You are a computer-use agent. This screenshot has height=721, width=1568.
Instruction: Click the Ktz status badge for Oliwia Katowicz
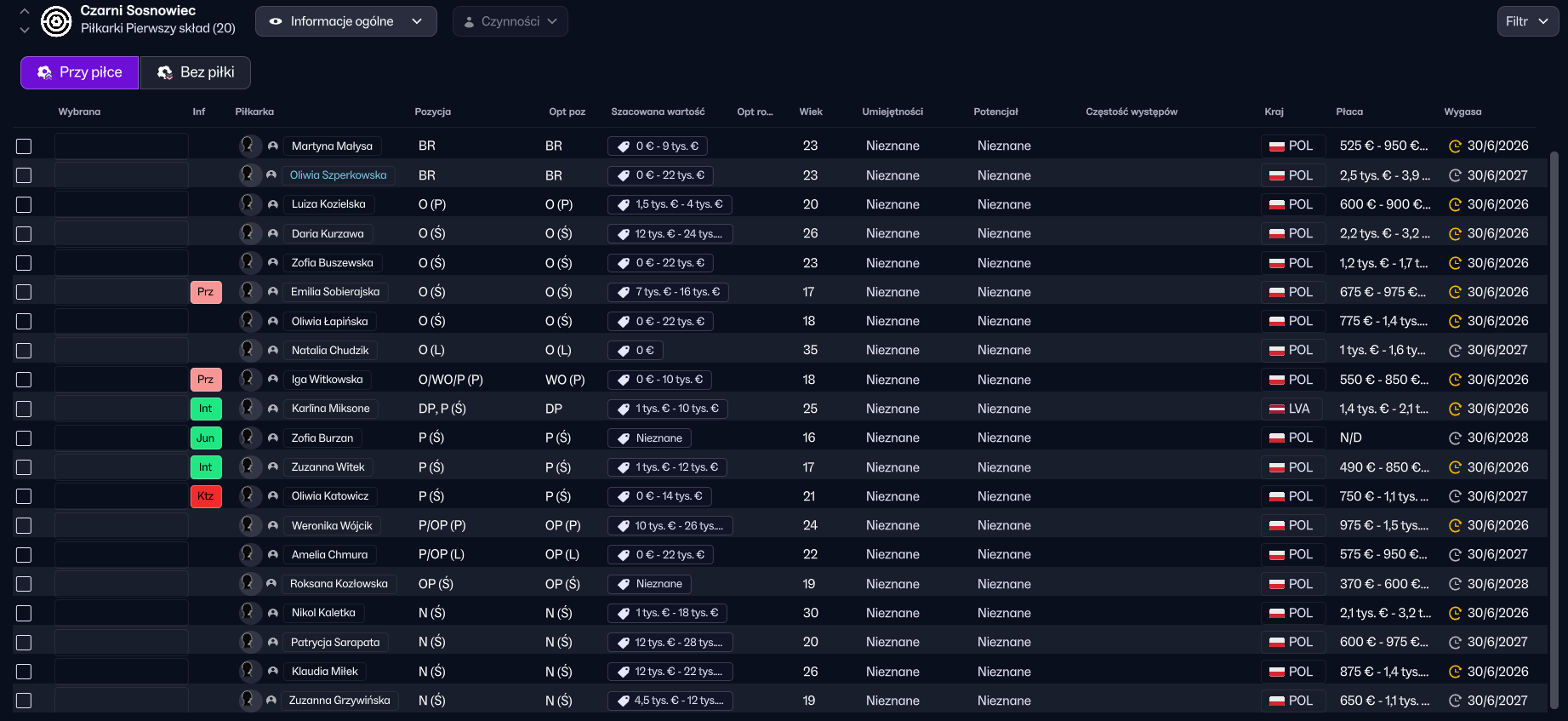tap(206, 496)
